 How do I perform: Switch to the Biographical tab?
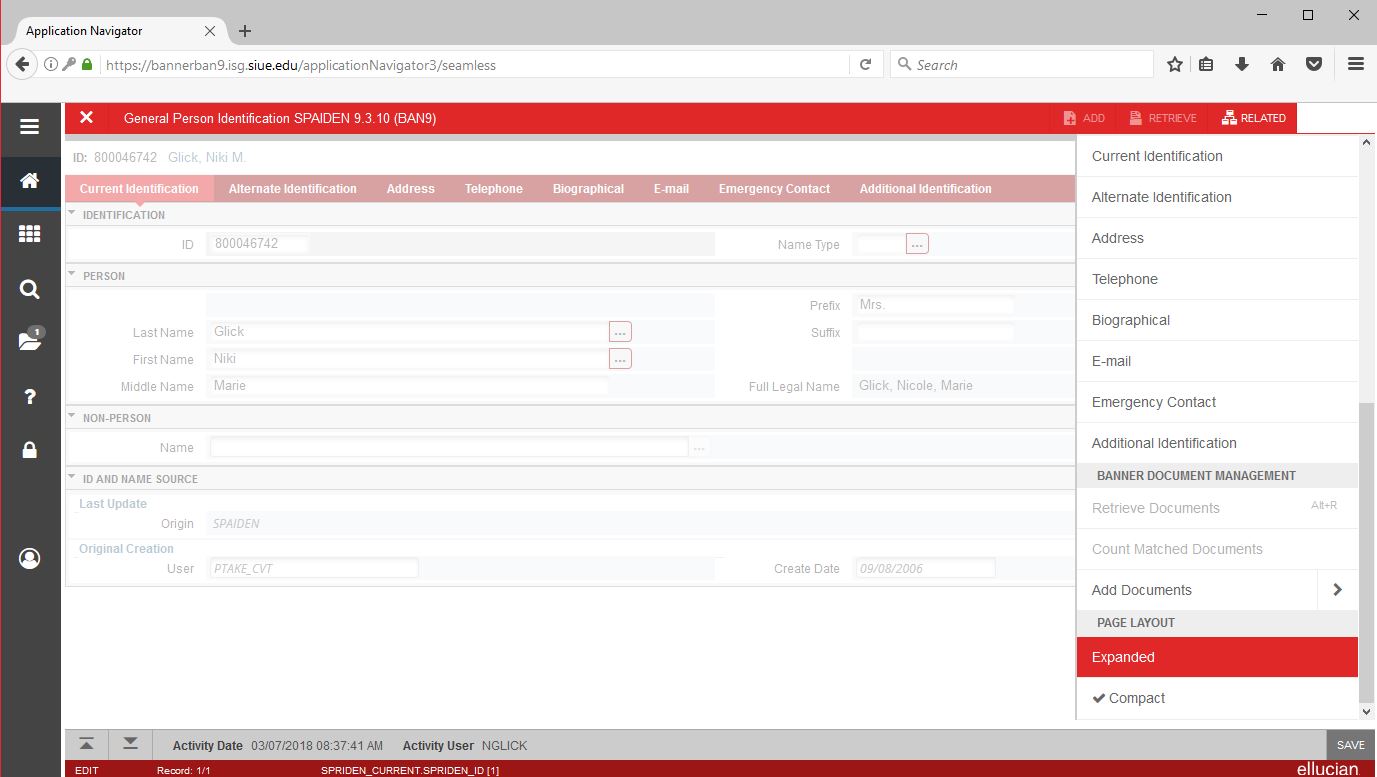coord(588,188)
